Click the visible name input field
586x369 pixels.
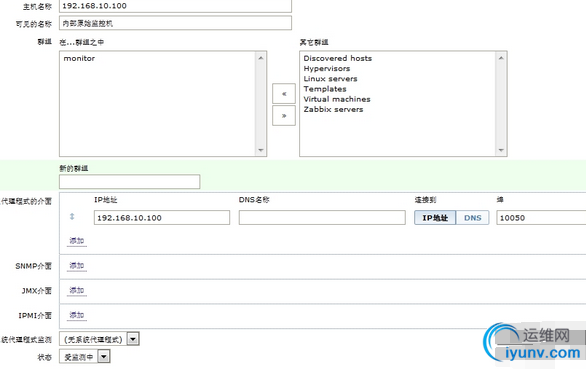pyautogui.click(x=175, y=23)
